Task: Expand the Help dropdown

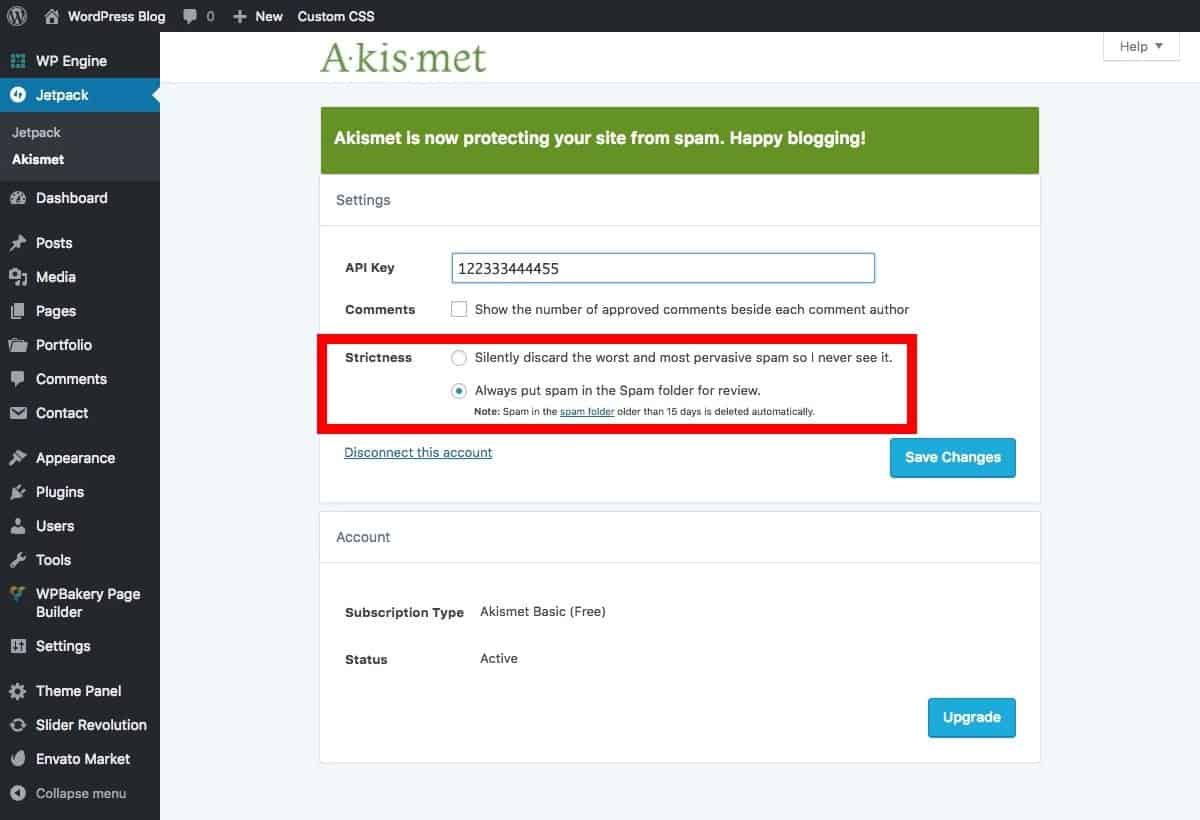Action: point(1141,46)
